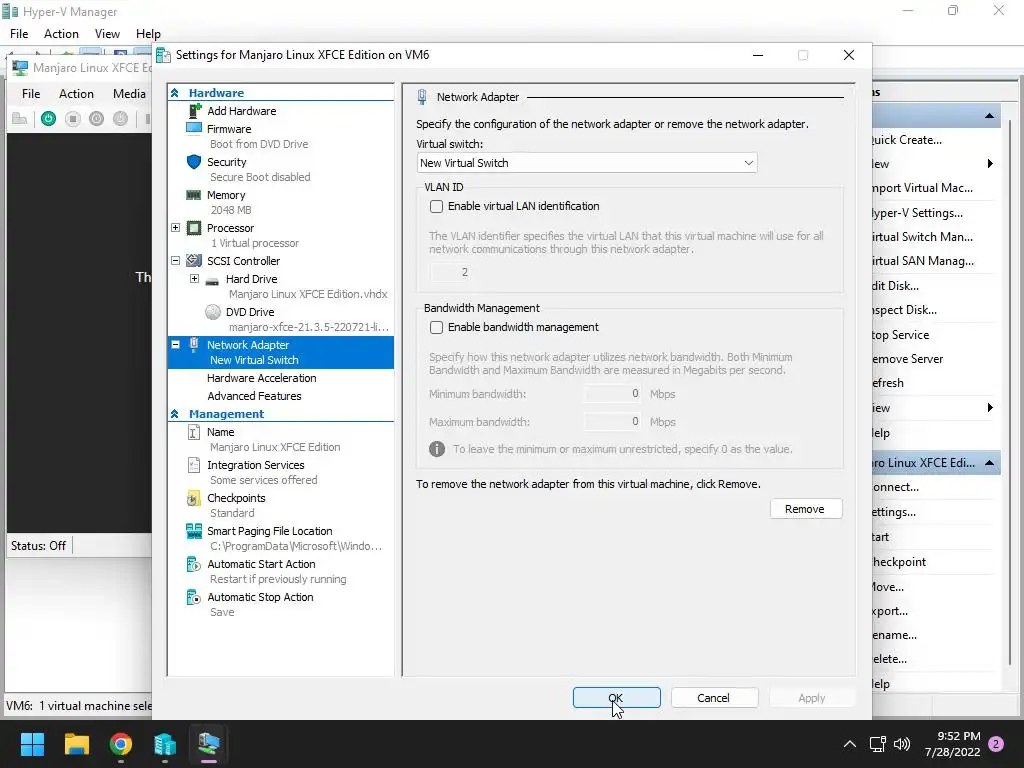Open Windows Start menu on the taskbar
Screen dimensions: 1024x768
click(32, 744)
